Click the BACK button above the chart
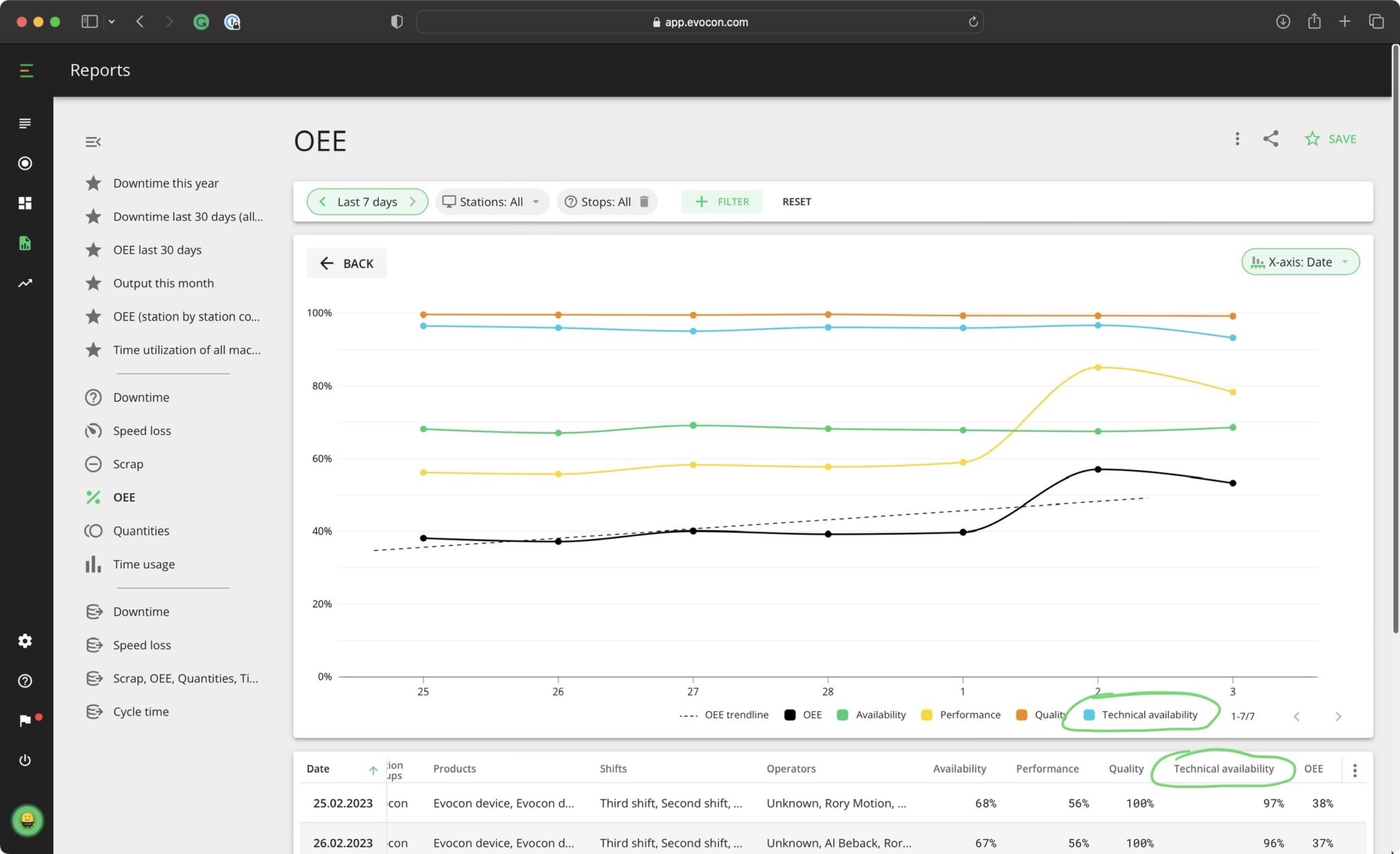Image resolution: width=1400 pixels, height=854 pixels. point(347,263)
